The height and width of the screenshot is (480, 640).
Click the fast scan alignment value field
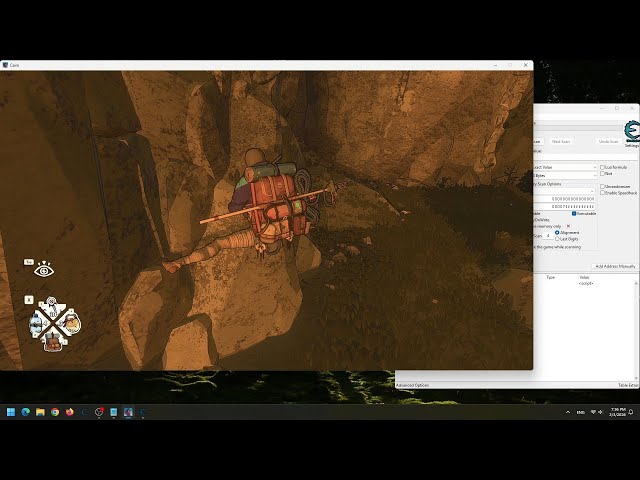point(548,236)
